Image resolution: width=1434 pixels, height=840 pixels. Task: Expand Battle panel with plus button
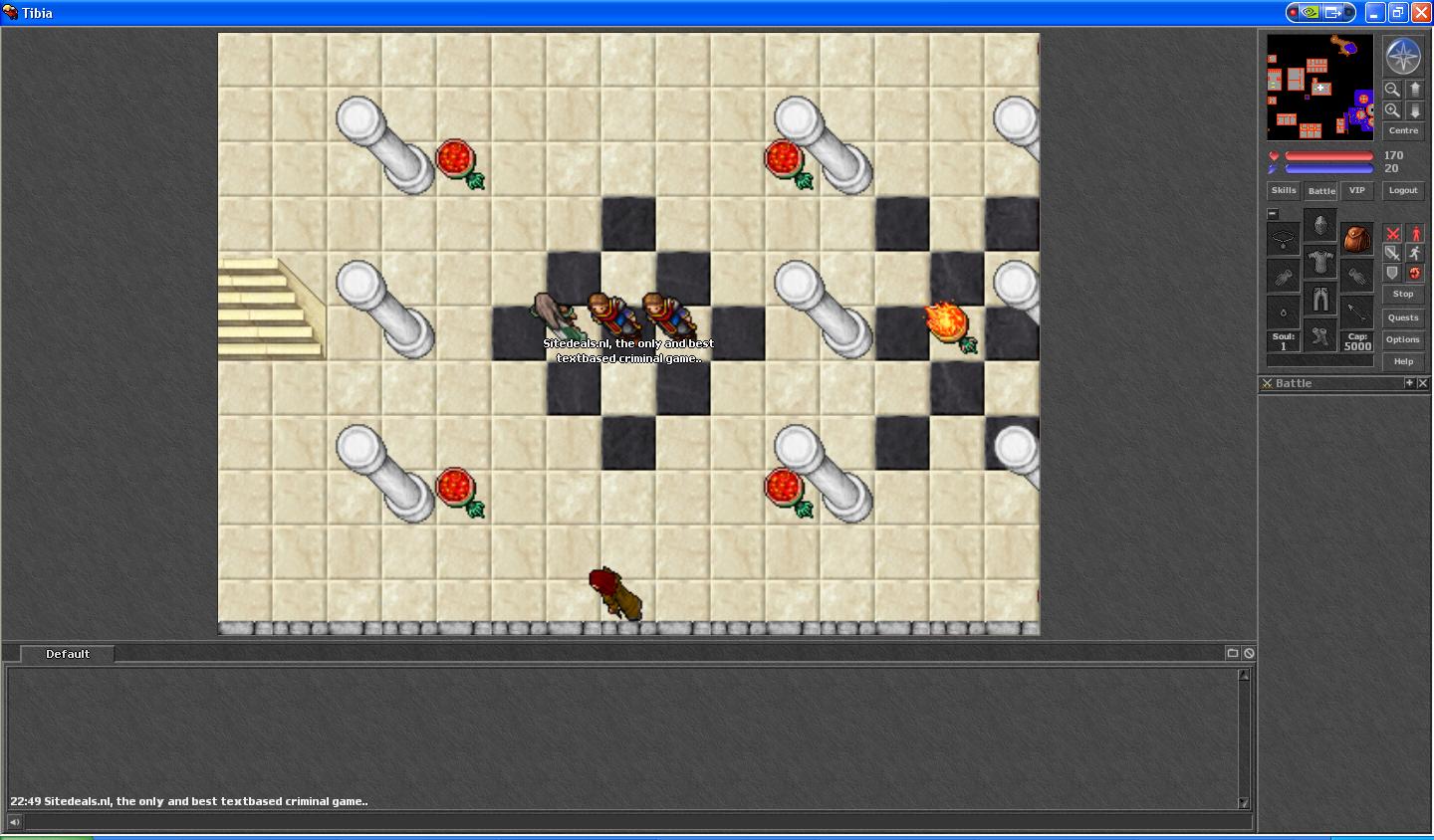click(1409, 383)
